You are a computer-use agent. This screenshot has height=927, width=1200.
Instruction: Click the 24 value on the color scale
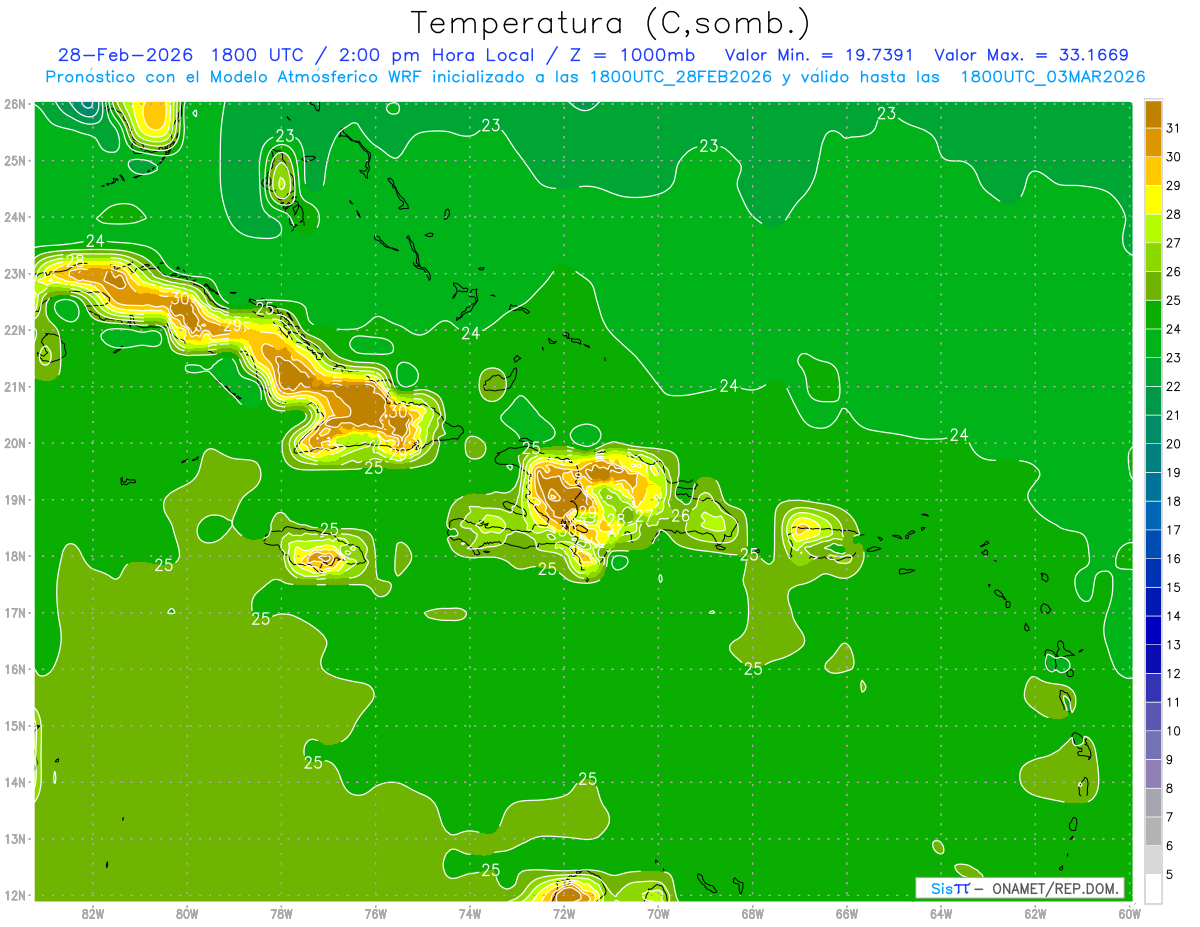pos(1173,329)
